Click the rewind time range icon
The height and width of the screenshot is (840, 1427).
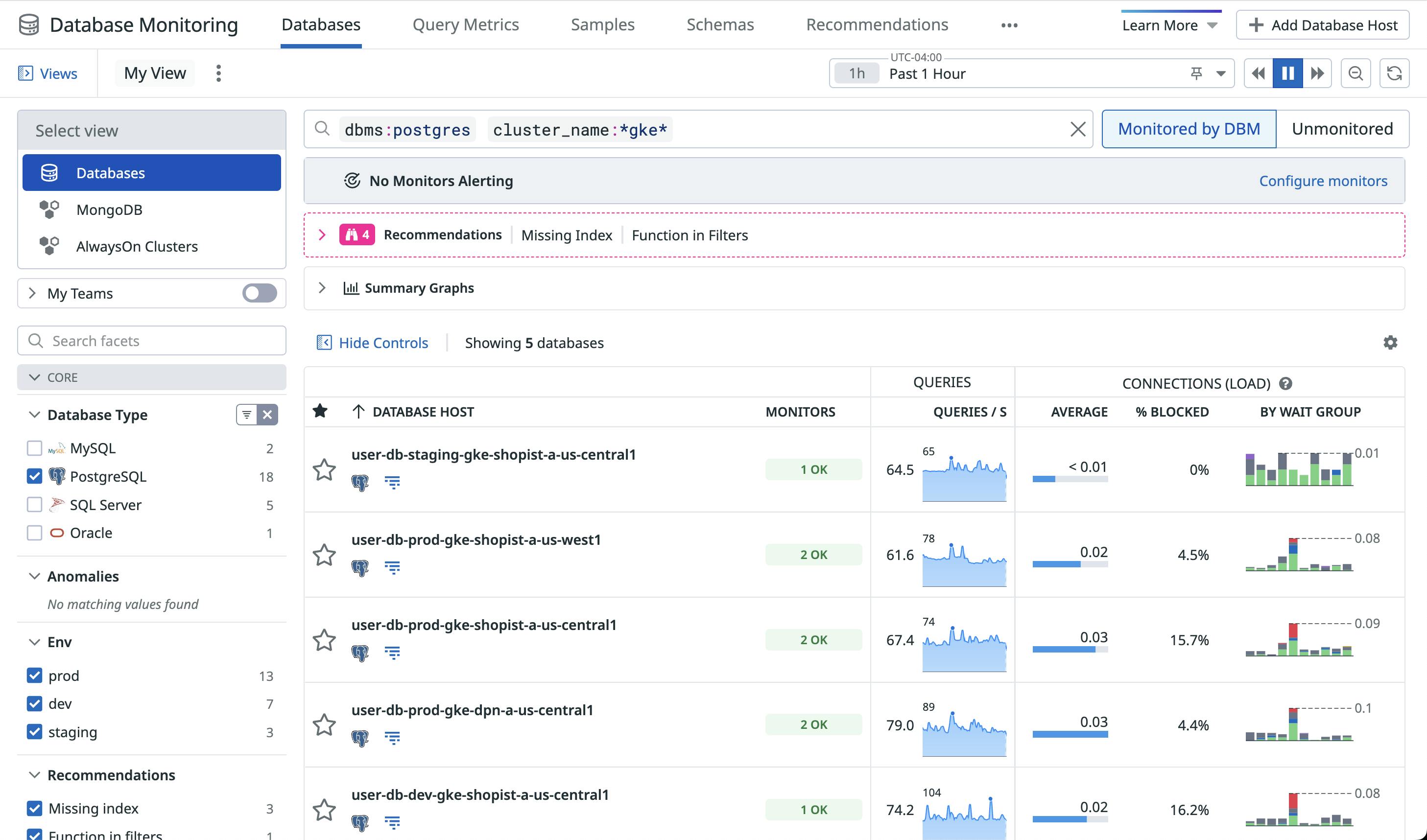(x=1258, y=73)
